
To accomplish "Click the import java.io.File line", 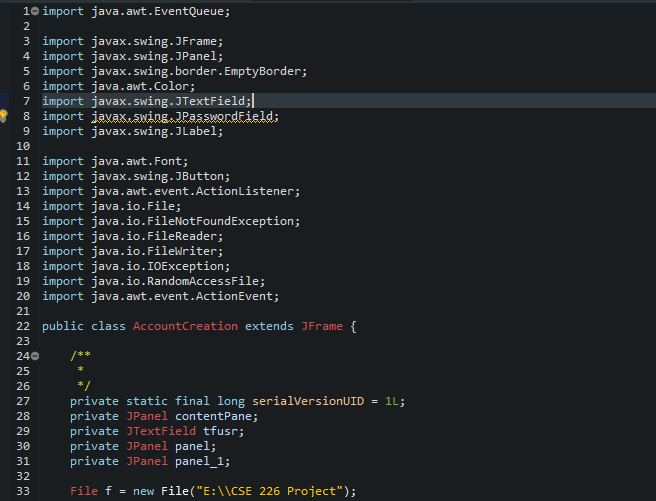I will click(112, 206).
